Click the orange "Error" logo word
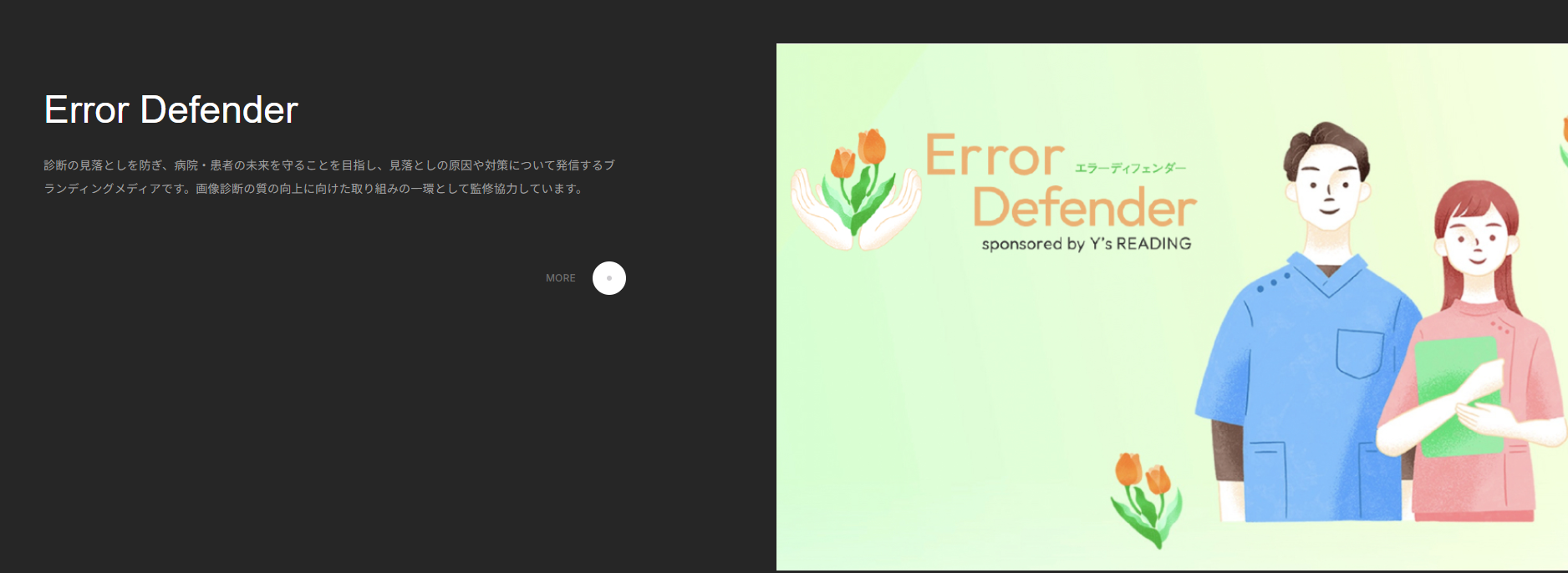 point(994,156)
